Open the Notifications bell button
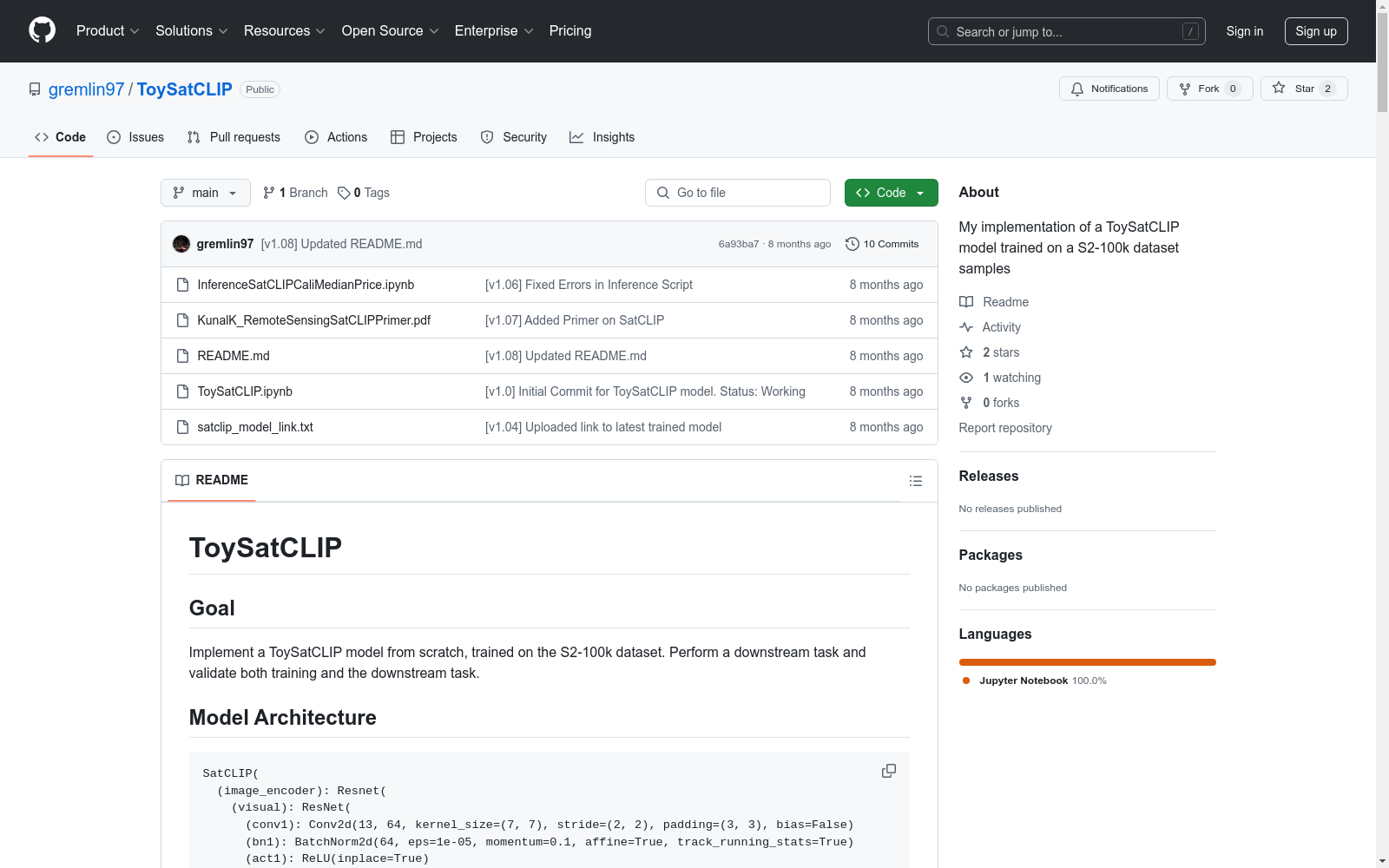Image resolution: width=1389 pixels, height=868 pixels. (1109, 89)
